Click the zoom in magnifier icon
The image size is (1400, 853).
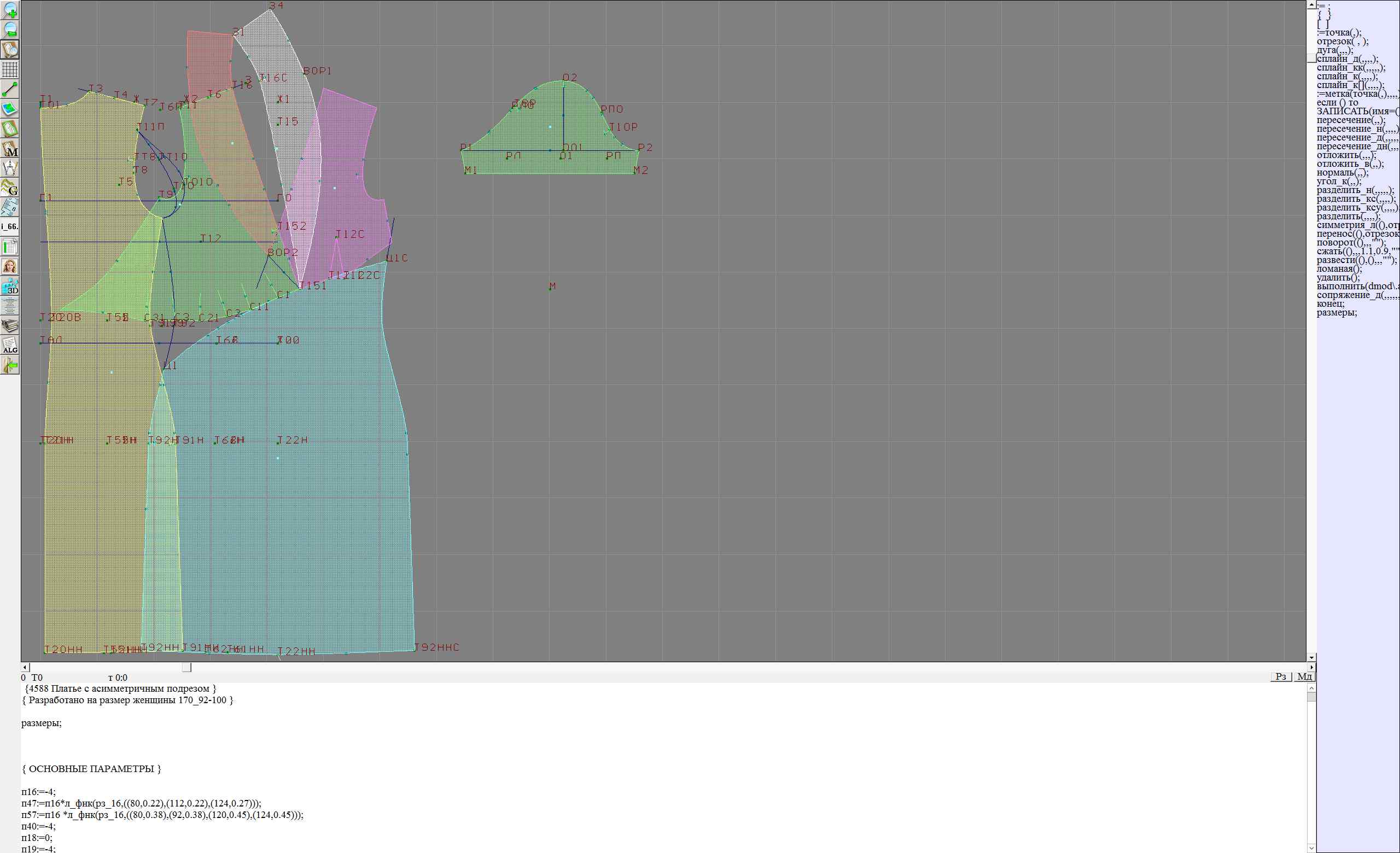tap(10, 10)
